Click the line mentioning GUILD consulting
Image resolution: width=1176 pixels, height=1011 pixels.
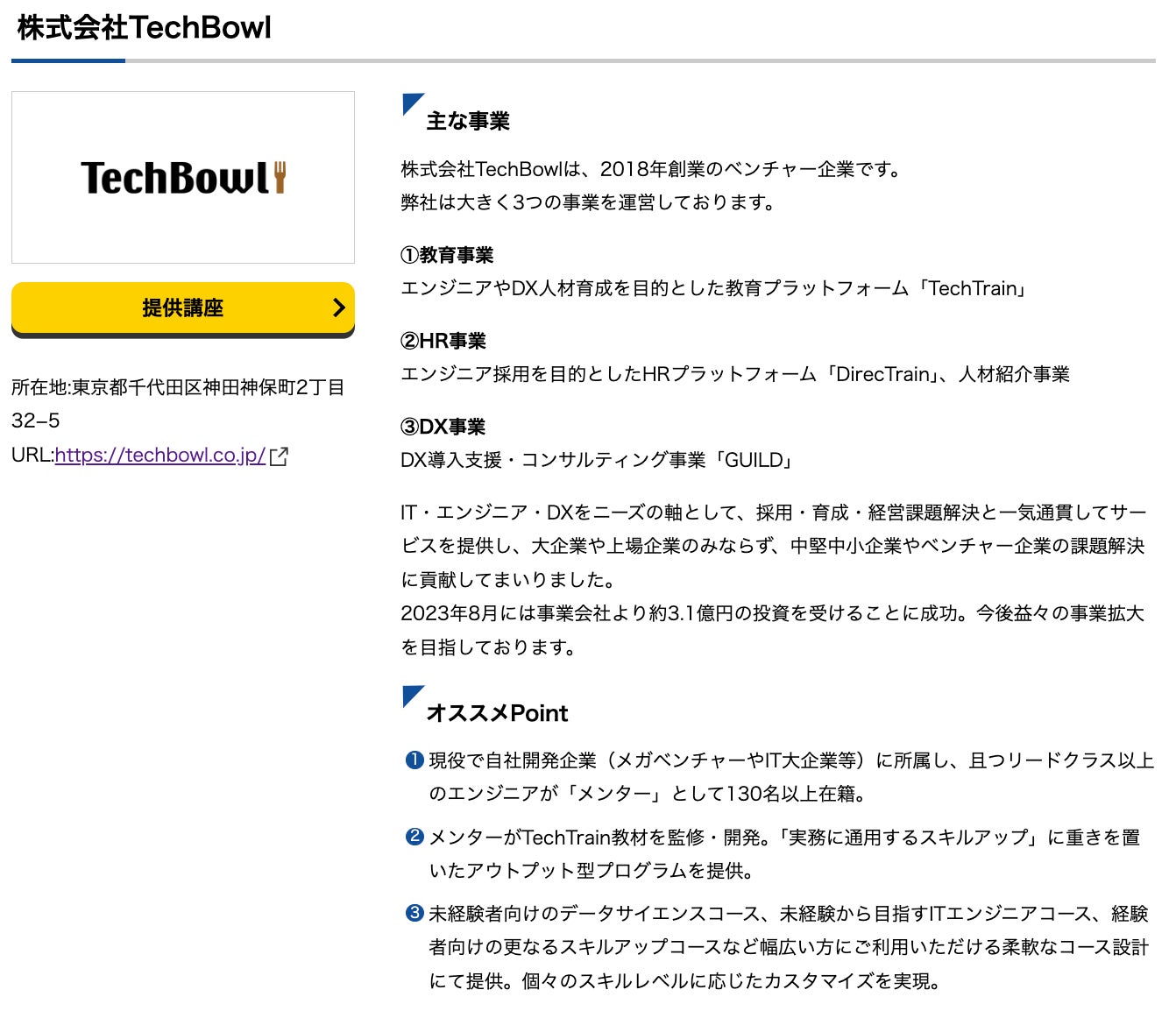pyautogui.click(x=598, y=460)
